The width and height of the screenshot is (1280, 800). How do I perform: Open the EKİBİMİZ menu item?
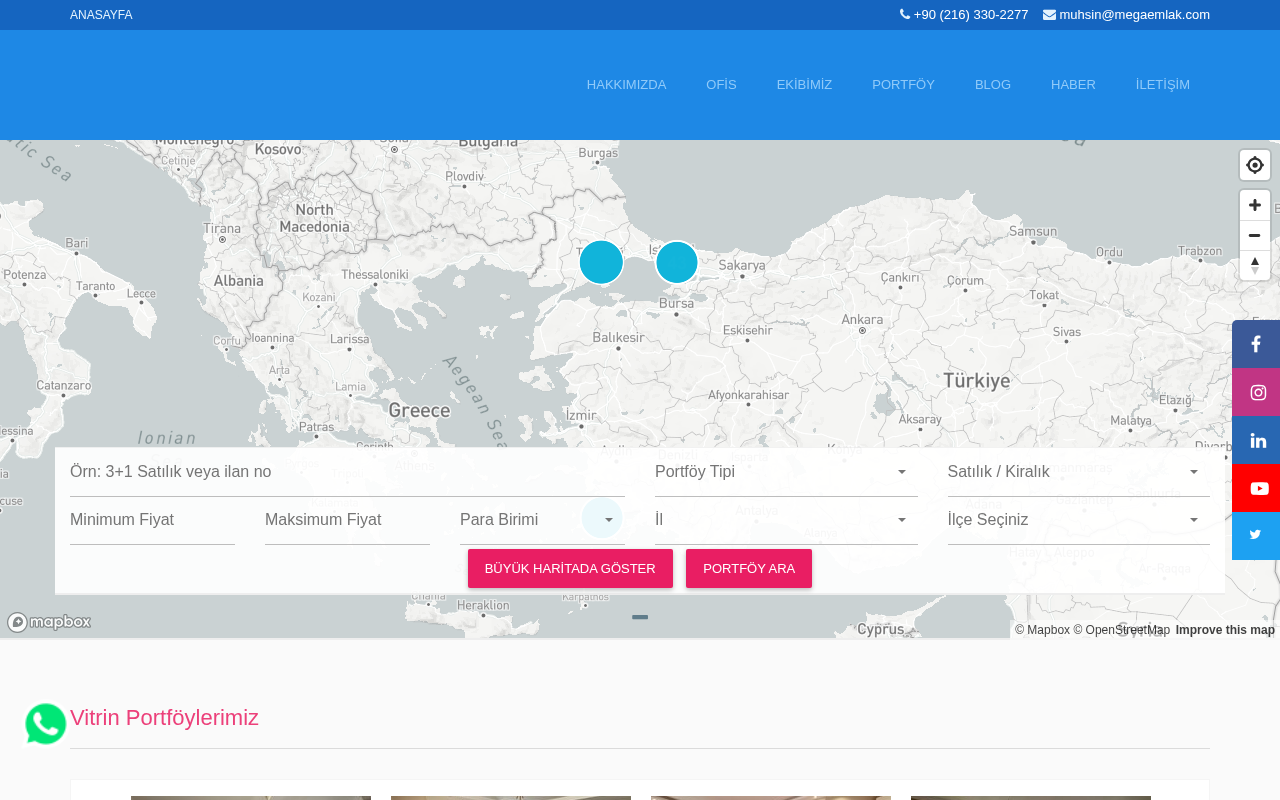(804, 85)
